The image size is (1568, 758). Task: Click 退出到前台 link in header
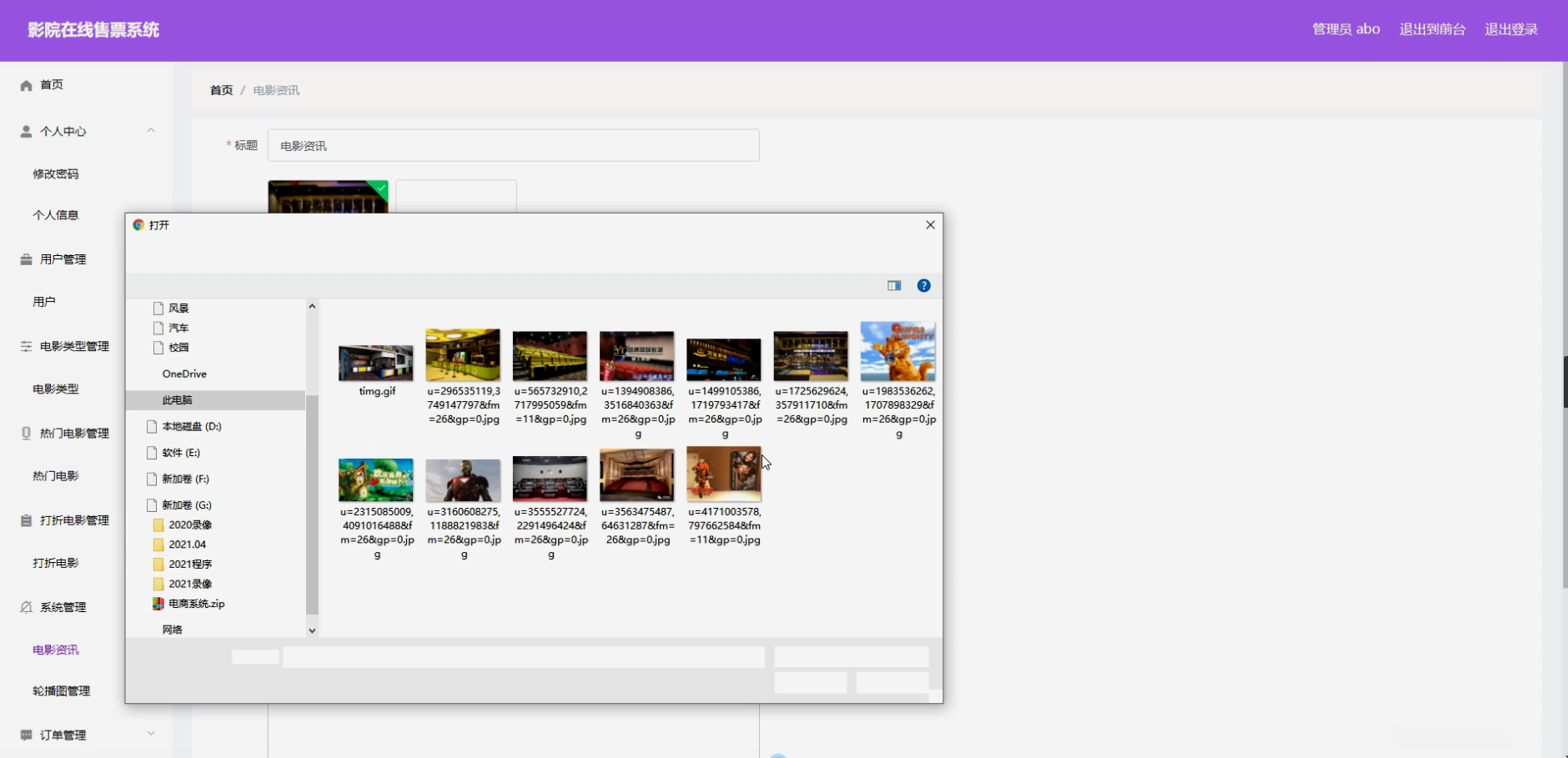1432,29
